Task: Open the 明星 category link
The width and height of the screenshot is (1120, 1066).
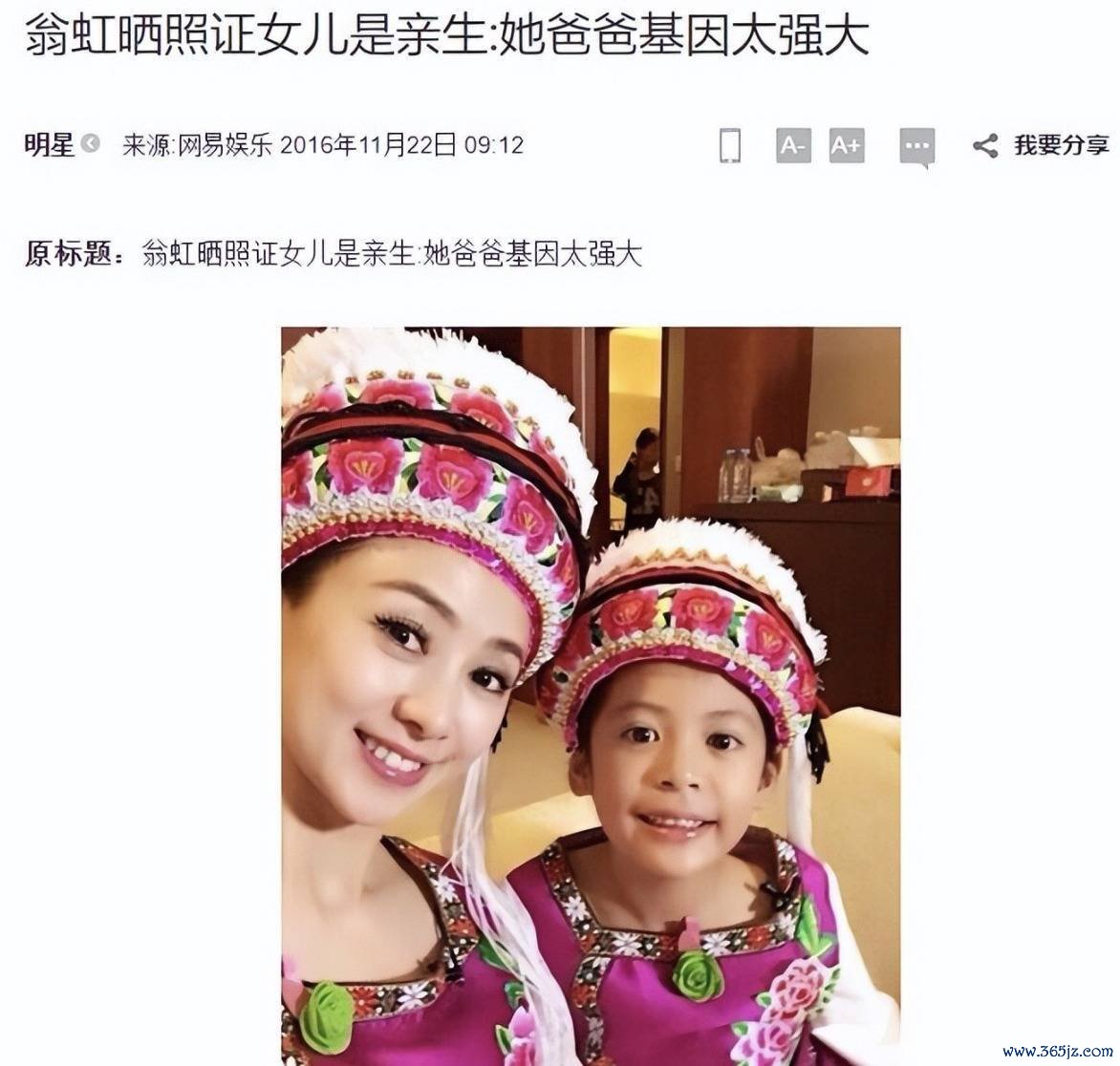Action: 50,145
